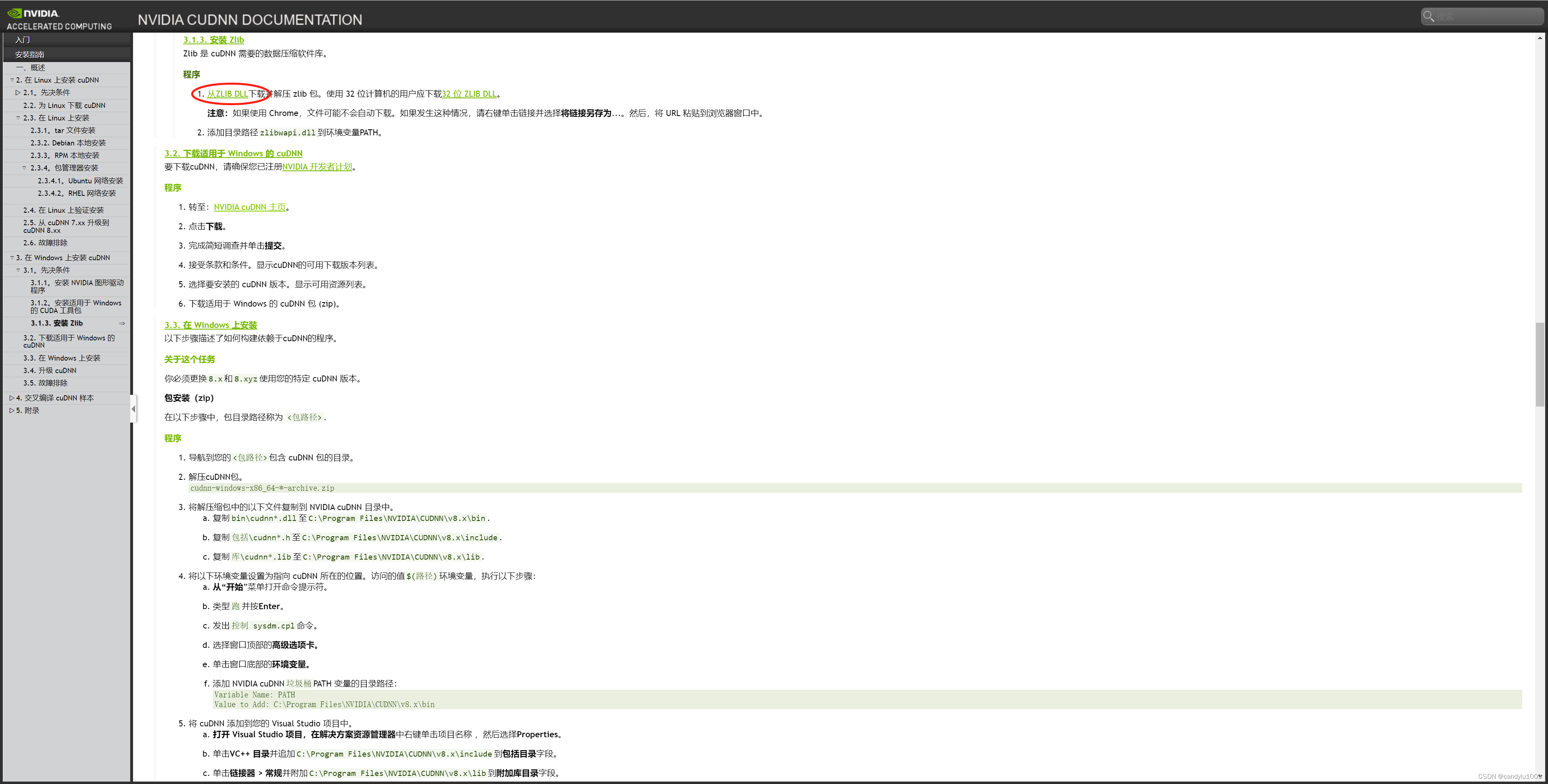
Task: Click the 'cudnn-windows-x86_64-*-archive.zip' code text
Action: click(x=262, y=488)
